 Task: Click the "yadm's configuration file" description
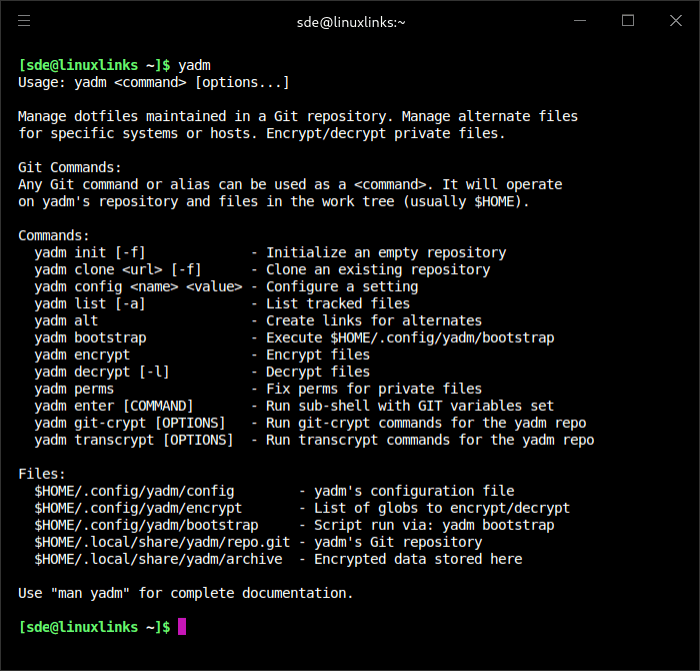click(414, 491)
